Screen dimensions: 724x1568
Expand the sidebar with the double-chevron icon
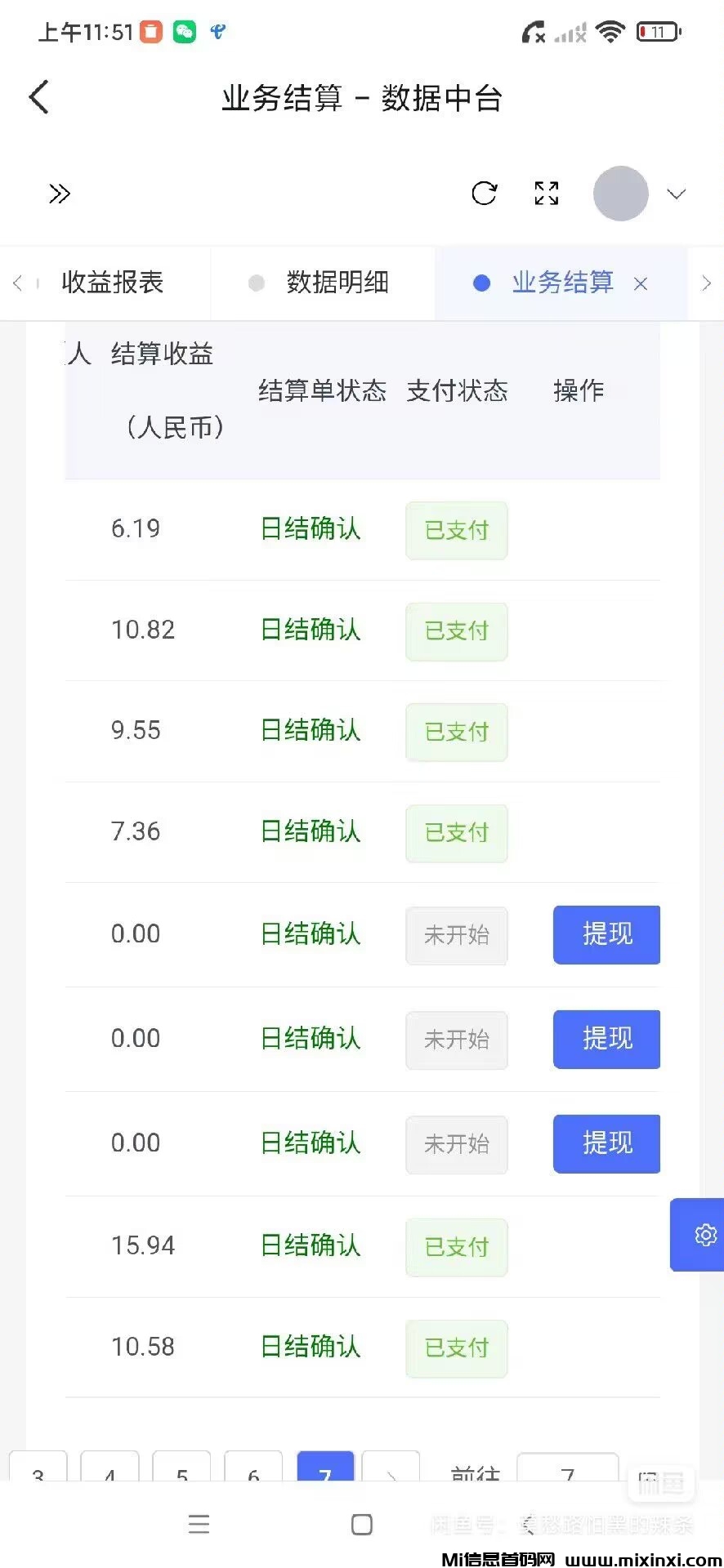(59, 194)
